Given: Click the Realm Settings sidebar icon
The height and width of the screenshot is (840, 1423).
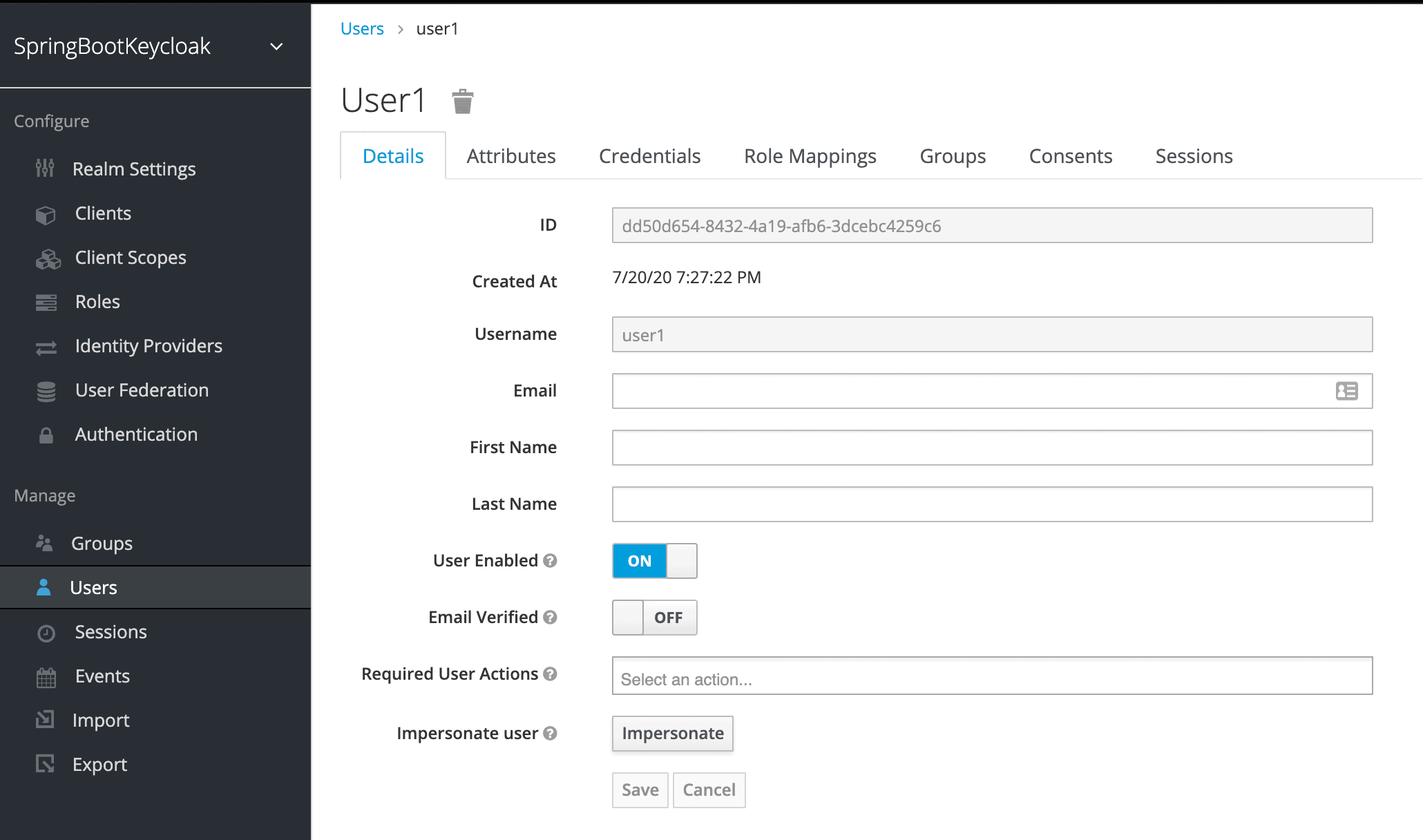Looking at the screenshot, I should tap(45, 169).
